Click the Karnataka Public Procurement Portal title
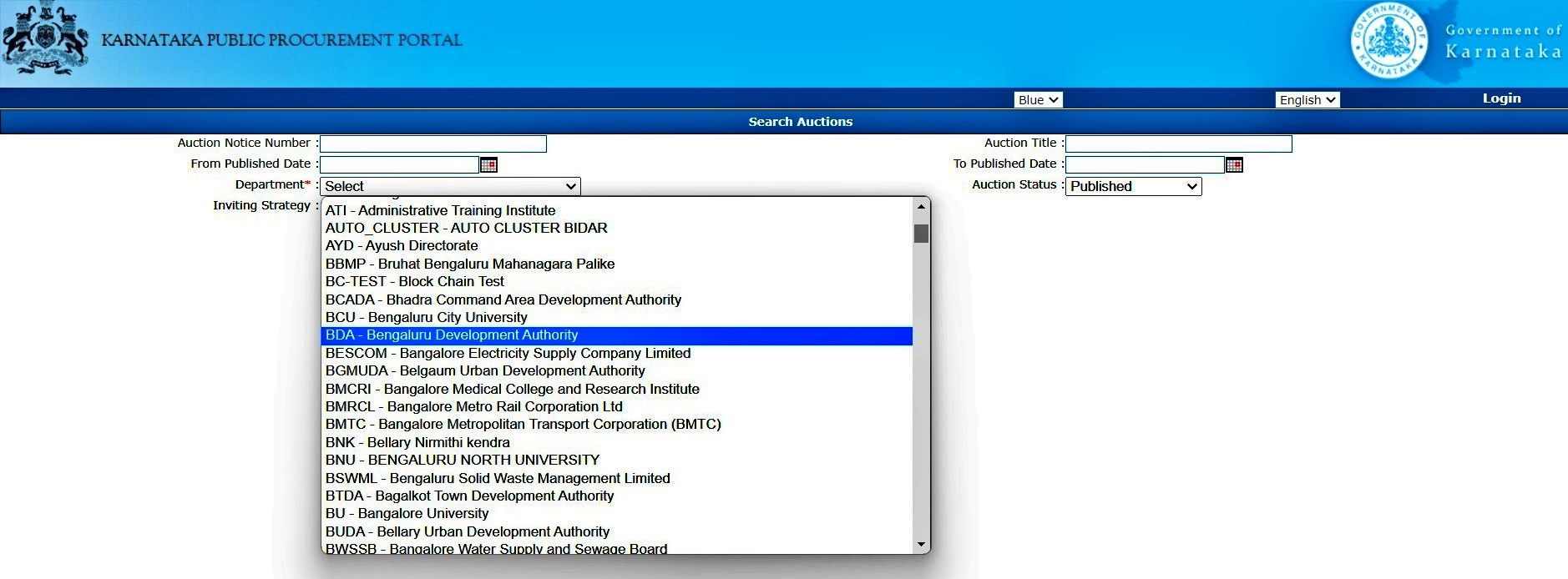Image resolution: width=1568 pixels, height=579 pixels. coord(281,40)
